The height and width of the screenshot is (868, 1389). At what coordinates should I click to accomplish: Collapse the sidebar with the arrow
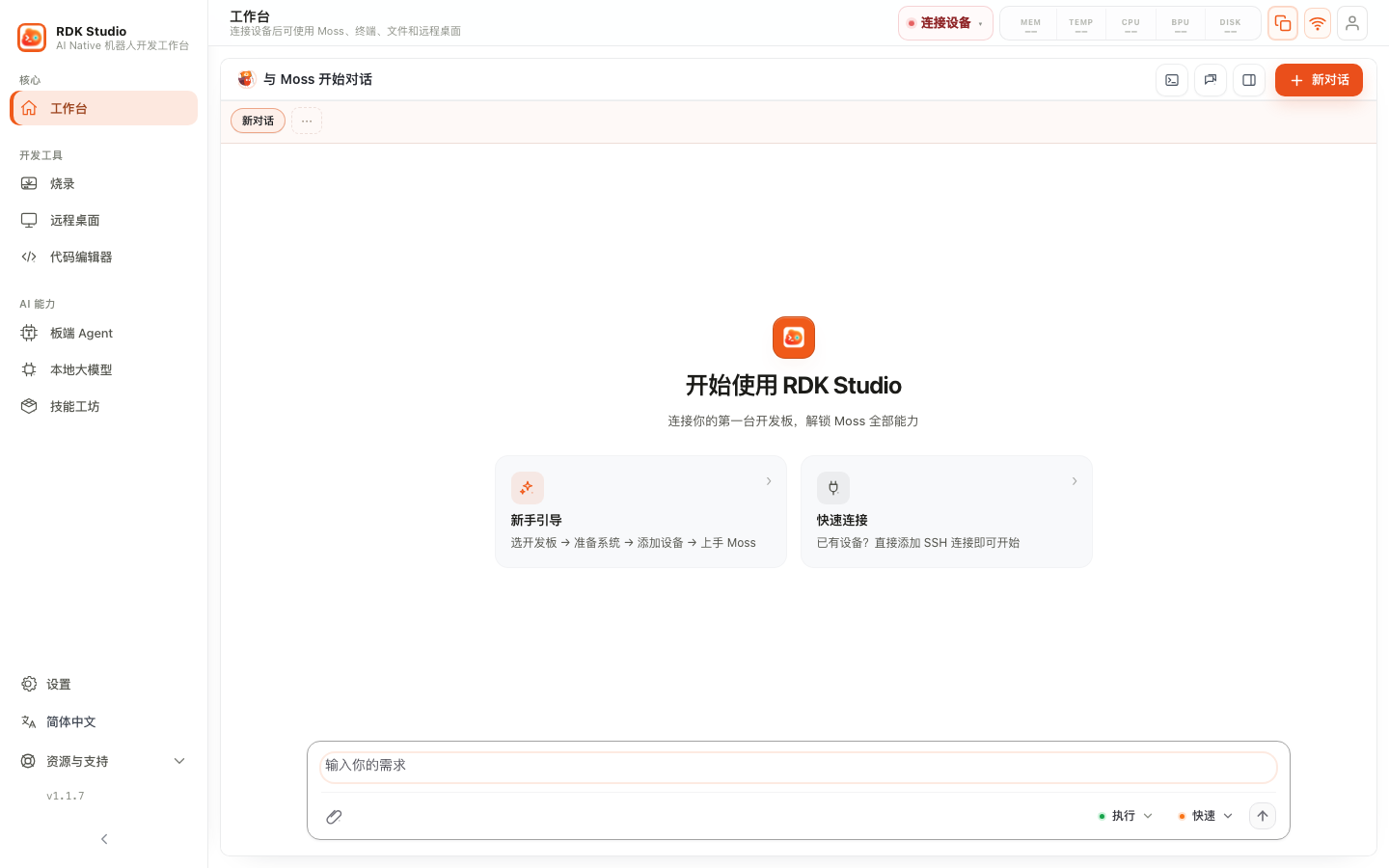pyautogui.click(x=104, y=839)
